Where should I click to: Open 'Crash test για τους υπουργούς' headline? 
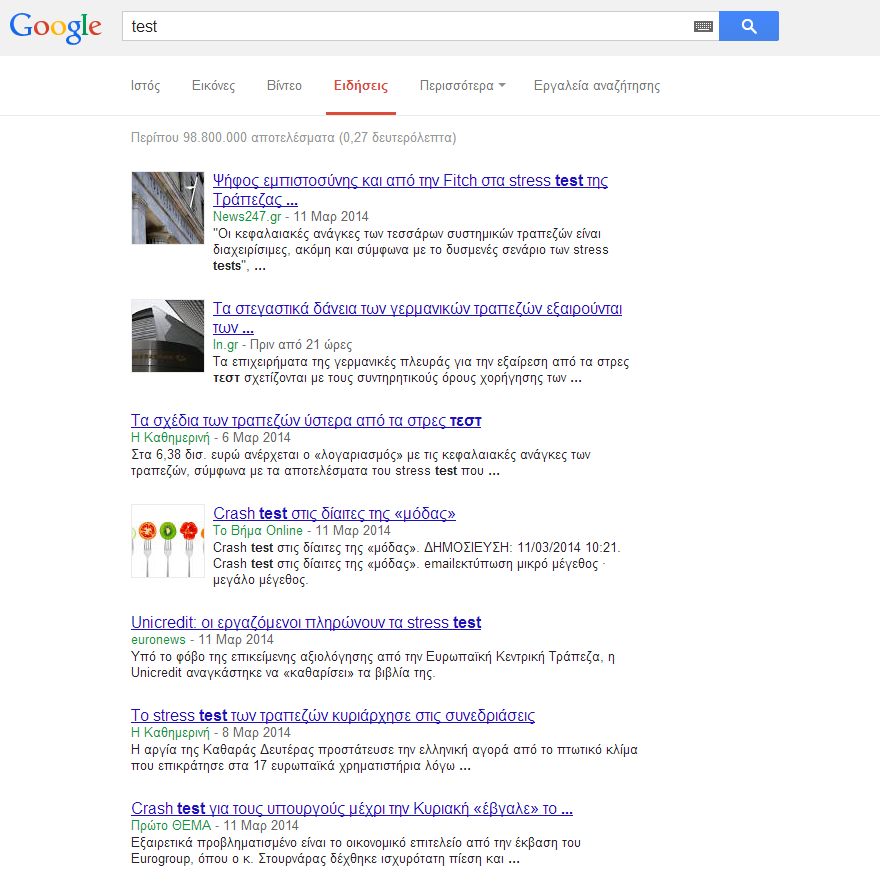click(352, 808)
